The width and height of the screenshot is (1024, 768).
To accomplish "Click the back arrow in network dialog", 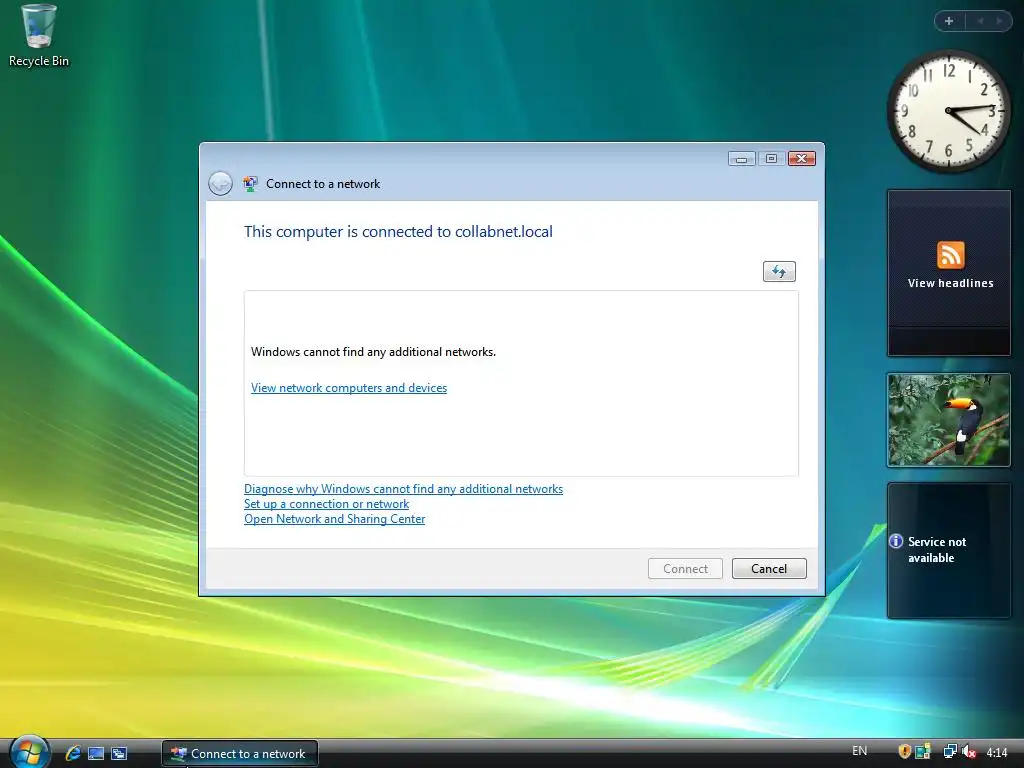I will point(220,184).
